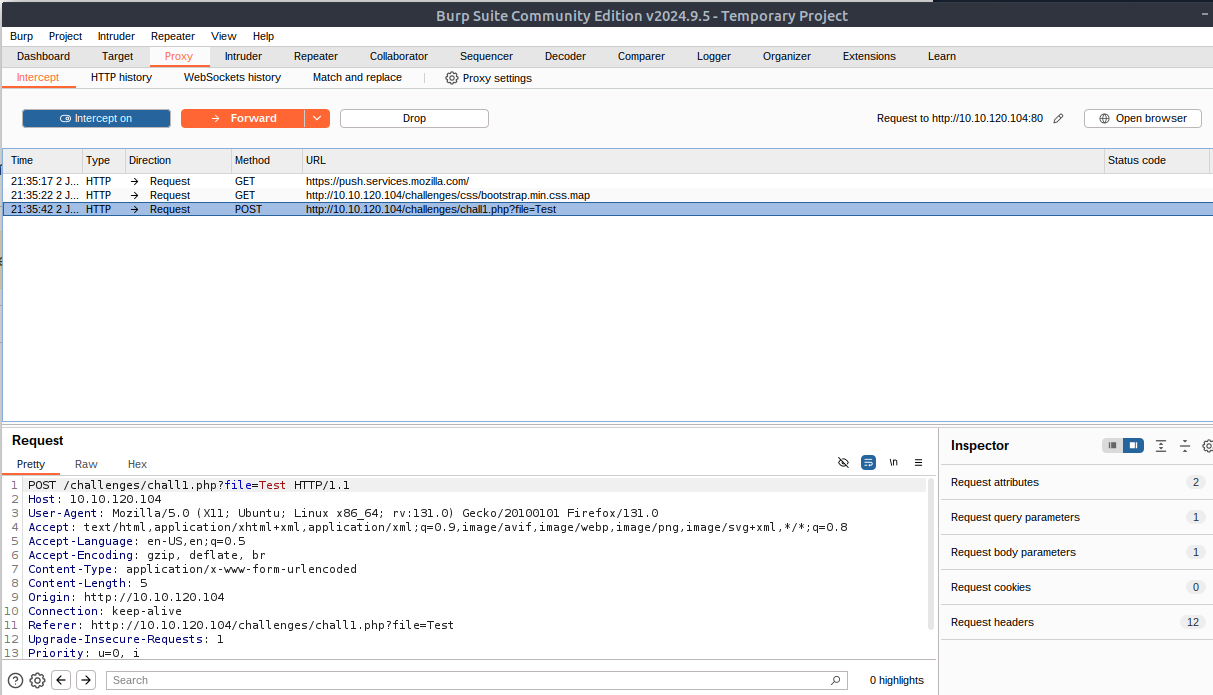Expand Request attributes in Inspector
Viewport: 1213px width, 695px height.
[x=1077, y=482]
